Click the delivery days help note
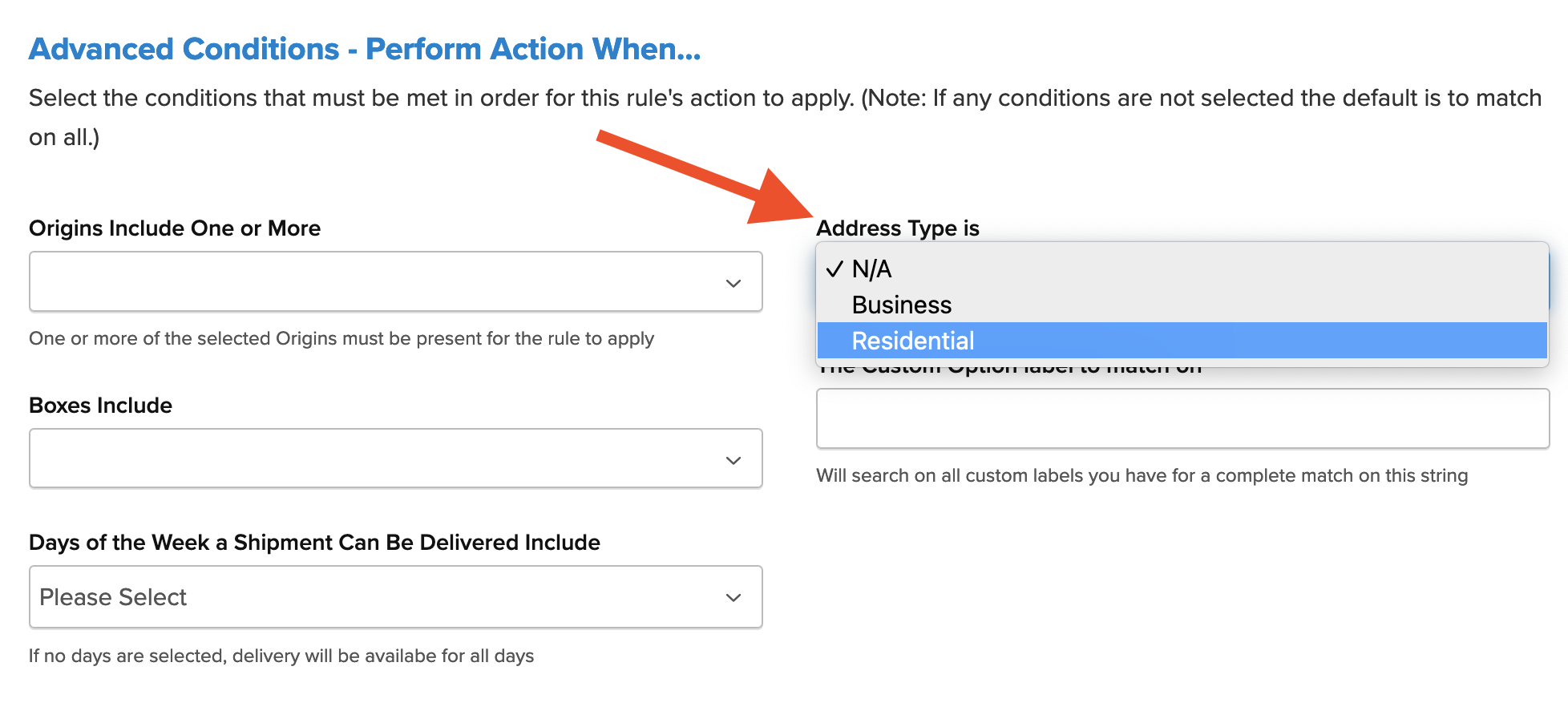Viewport: 1568px width, 723px height. (x=281, y=656)
